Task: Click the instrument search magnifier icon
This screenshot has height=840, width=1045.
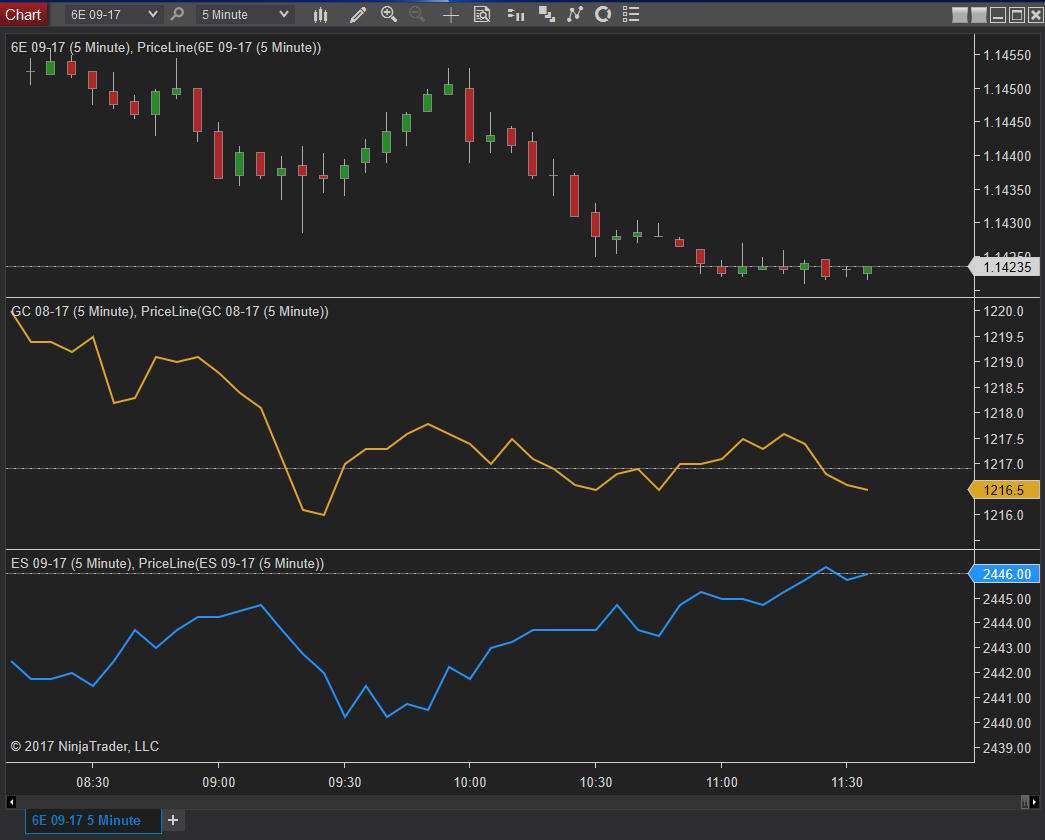Action: click(178, 14)
